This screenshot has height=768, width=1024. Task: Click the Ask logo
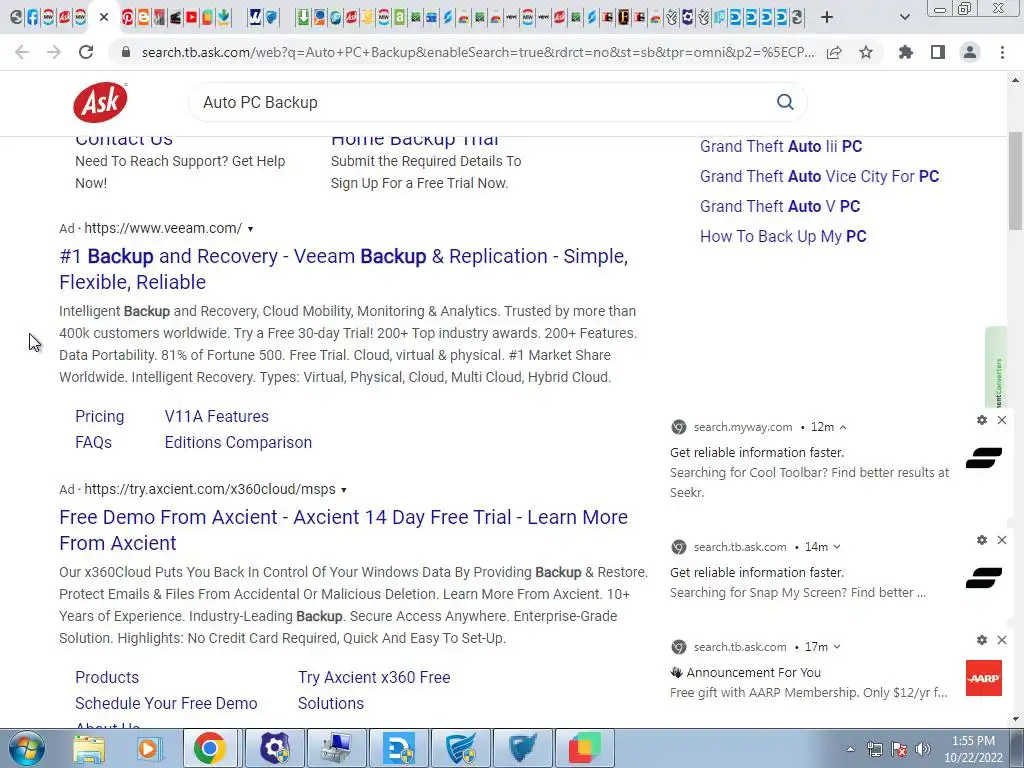[x=100, y=102]
